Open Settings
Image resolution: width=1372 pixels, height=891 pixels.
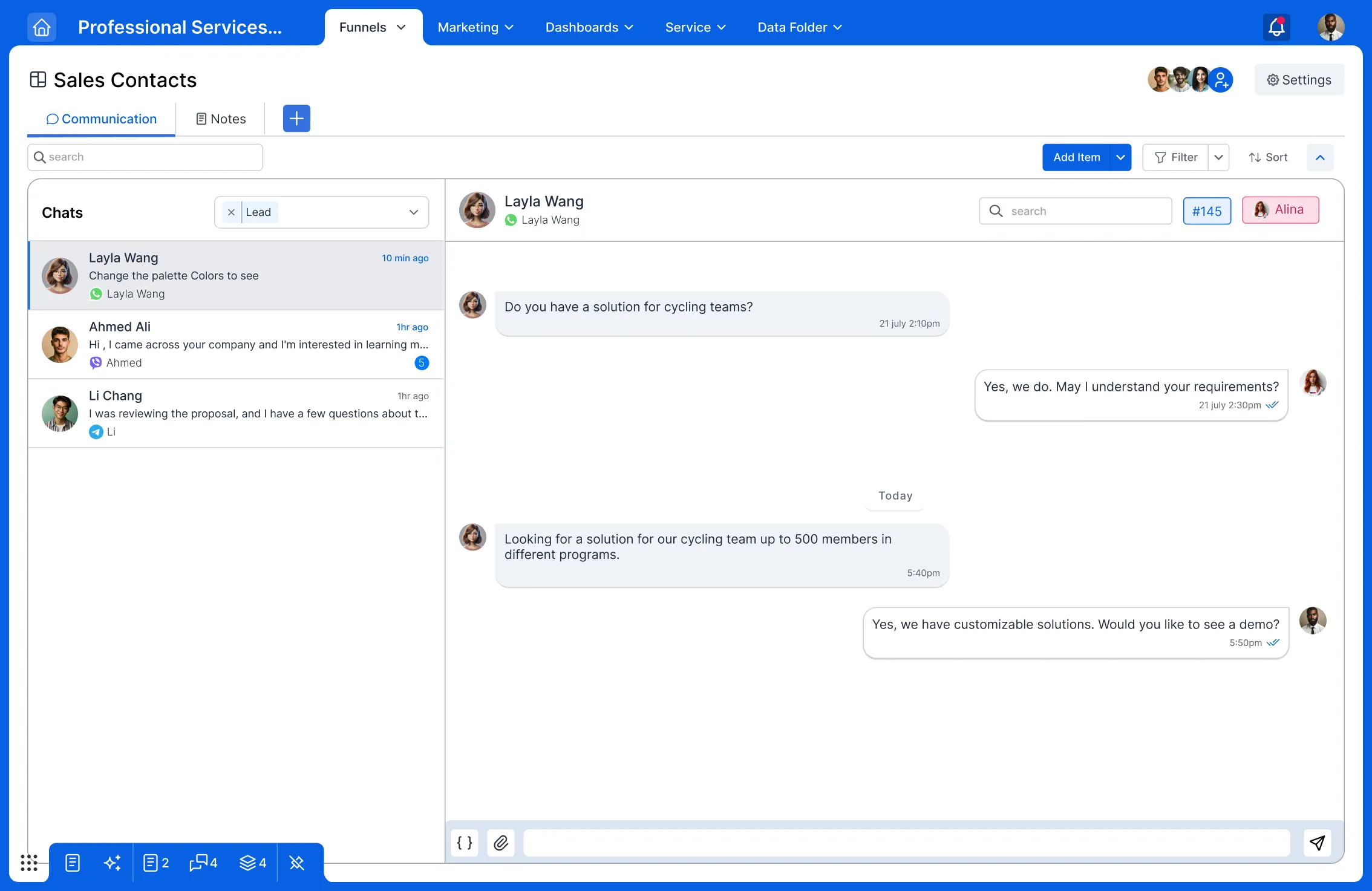coord(1299,80)
